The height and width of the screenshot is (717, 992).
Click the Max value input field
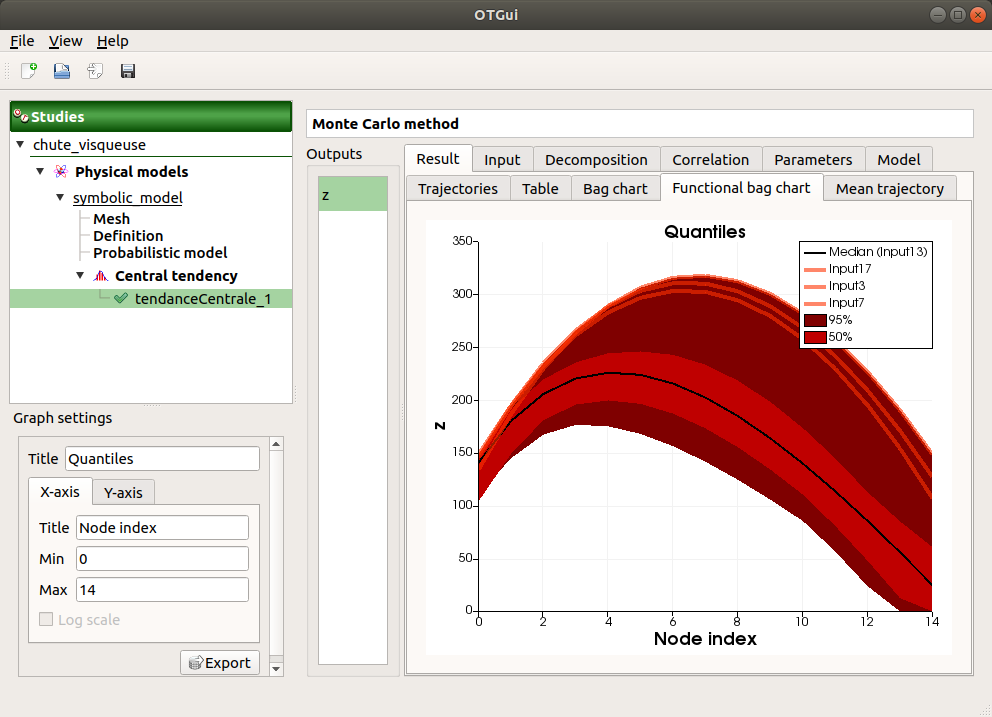click(x=162, y=589)
